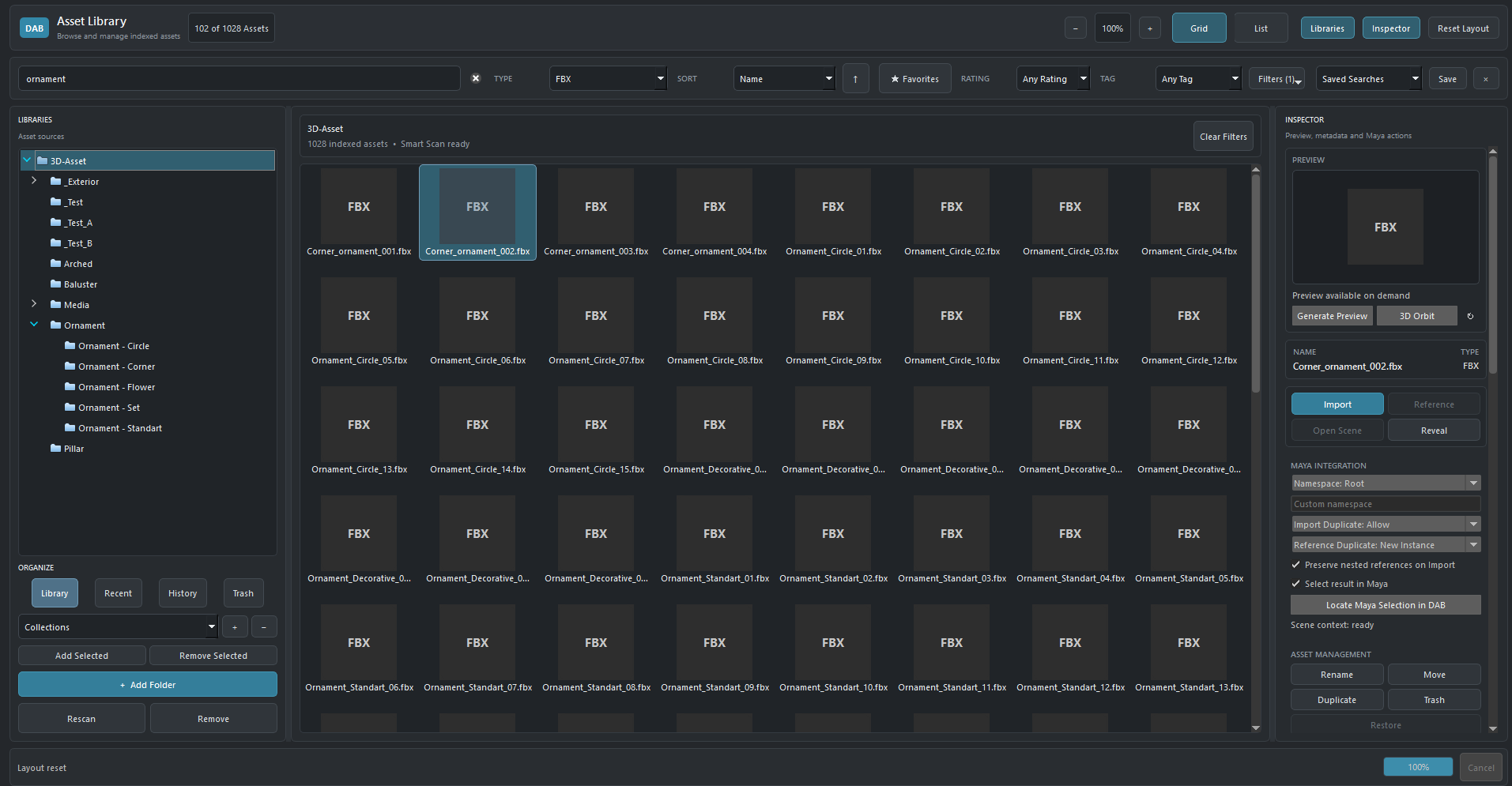The height and width of the screenshot is (786, 1512).
Task: Toggle Preserve nested references on import
Action: click(1296, 565)
